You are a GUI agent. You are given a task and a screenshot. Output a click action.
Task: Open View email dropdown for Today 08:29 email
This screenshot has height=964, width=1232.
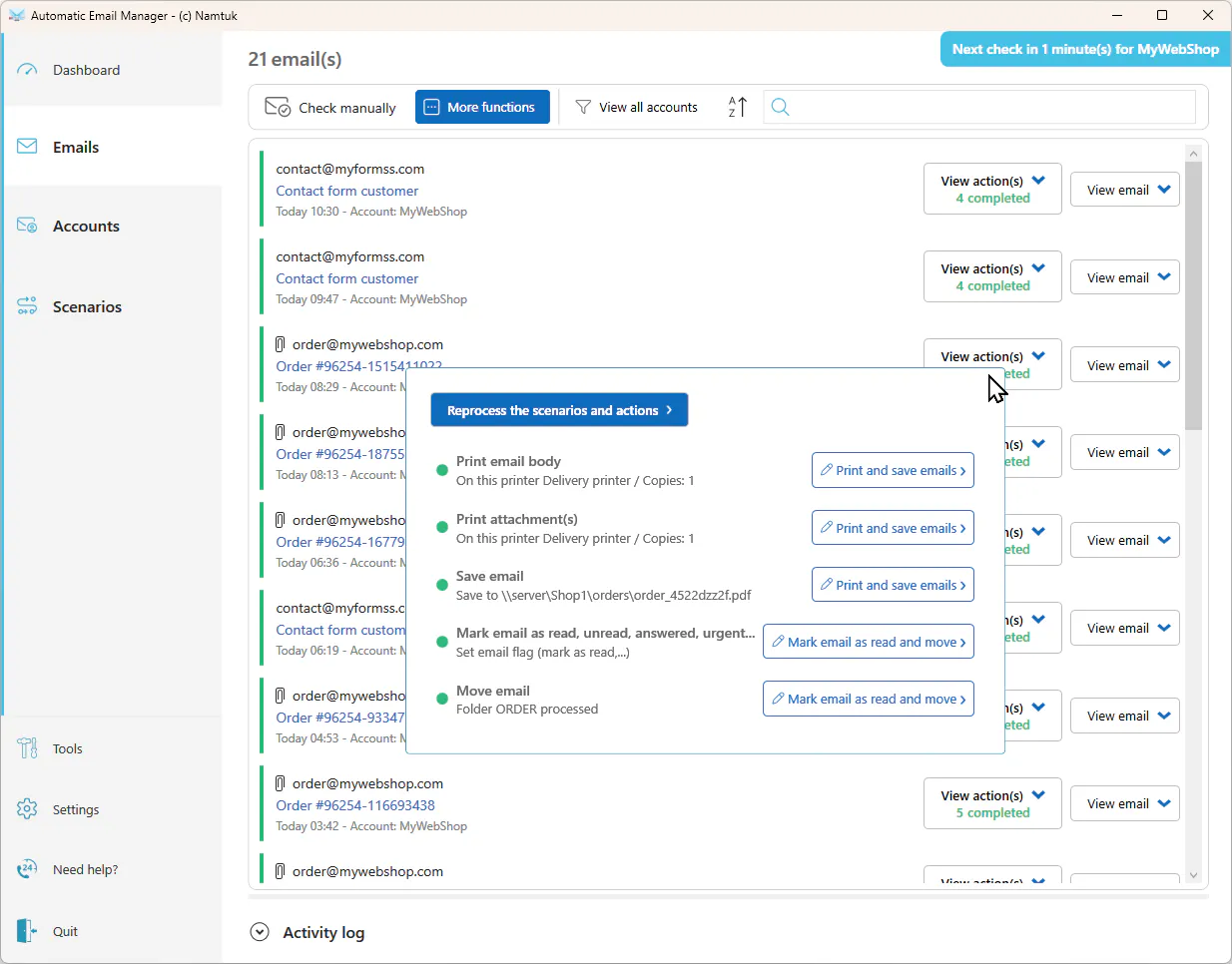click(1125, 365)
